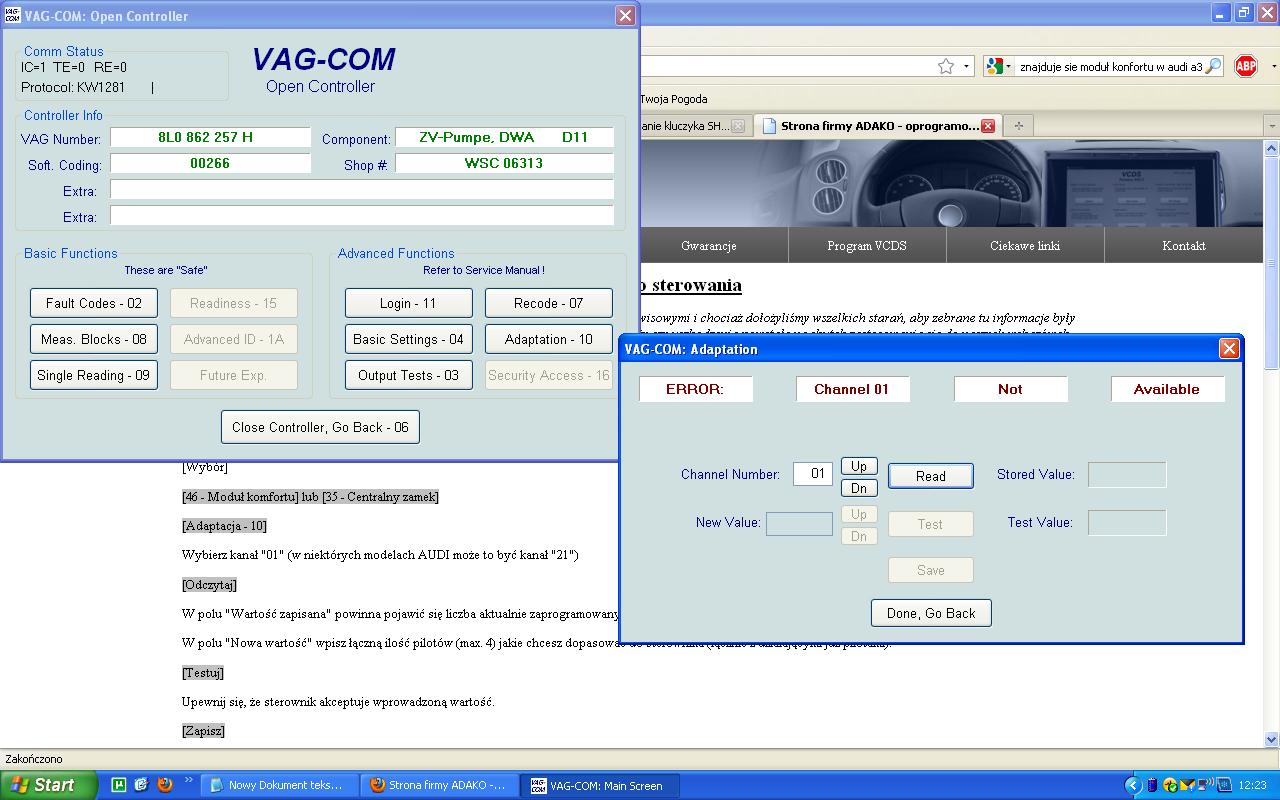Open a new browser tab
Image resolution: width=1280 pixels, height=800 pixels.
tap(1018, 126)
